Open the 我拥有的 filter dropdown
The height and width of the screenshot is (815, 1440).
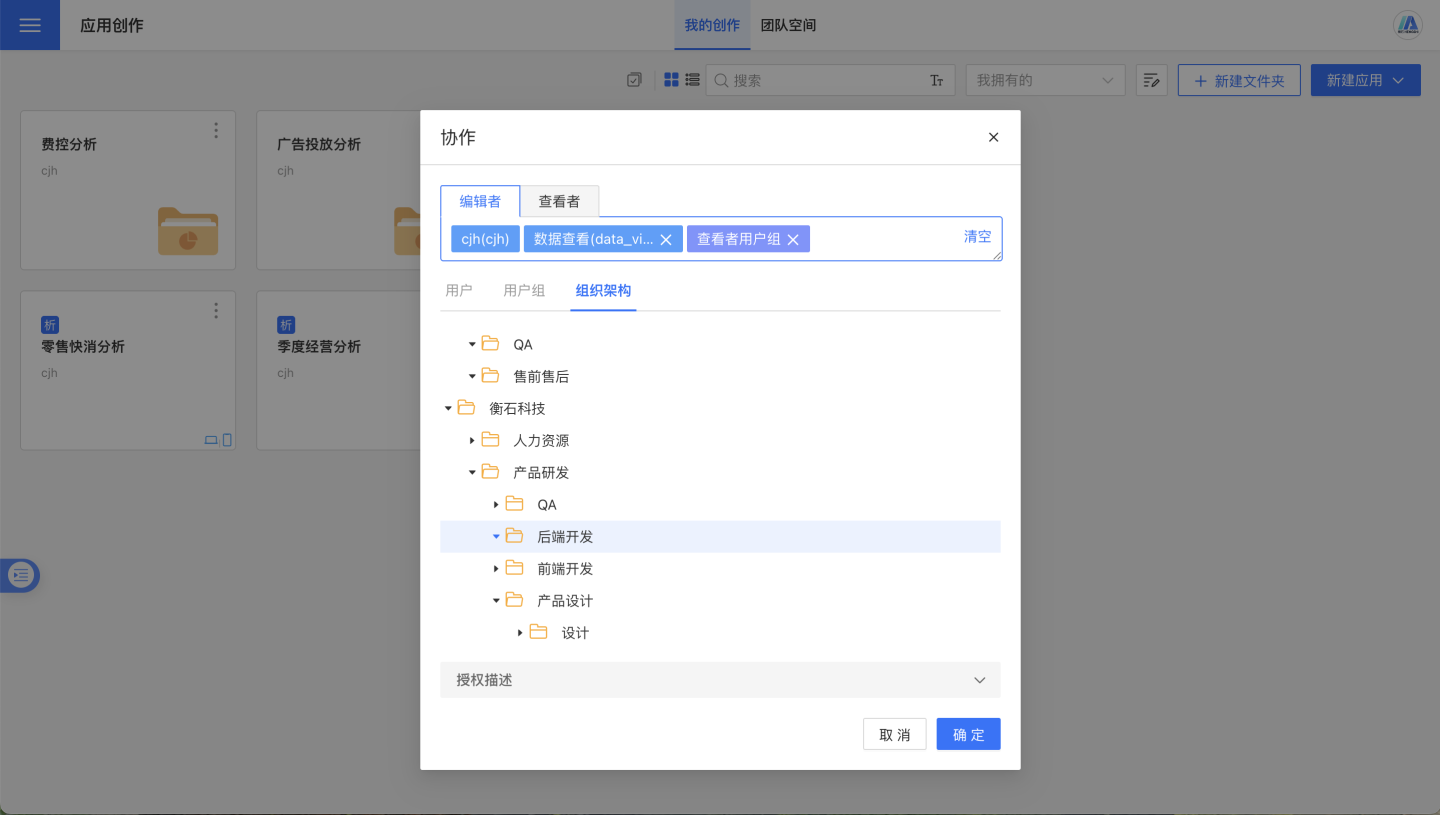(x=1045, y=80)
